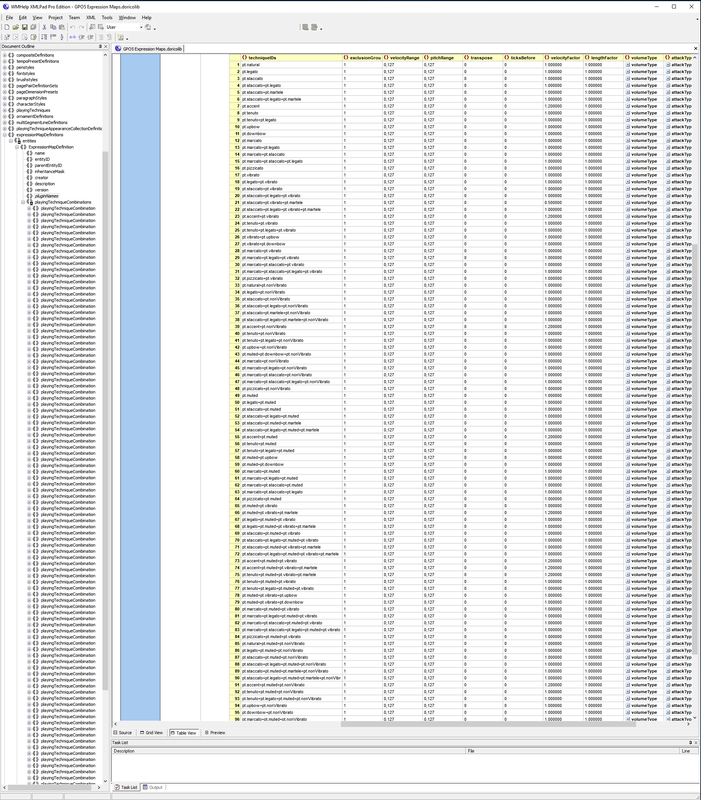
Task: Click the print icon beside User dropdown
Action: pos(148,27)
